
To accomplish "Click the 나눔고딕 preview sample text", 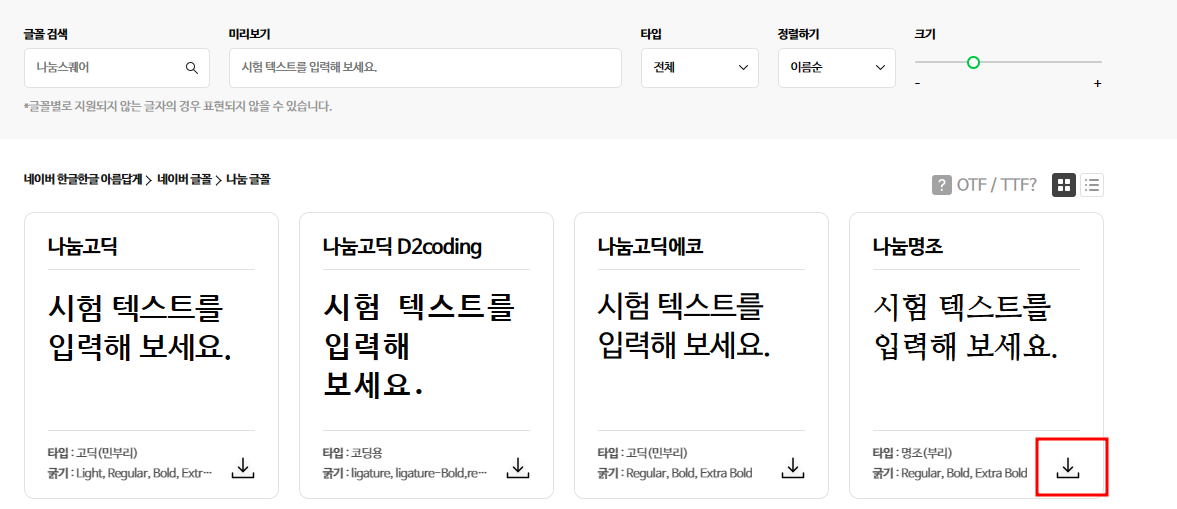I will click(x=139, y=327).
